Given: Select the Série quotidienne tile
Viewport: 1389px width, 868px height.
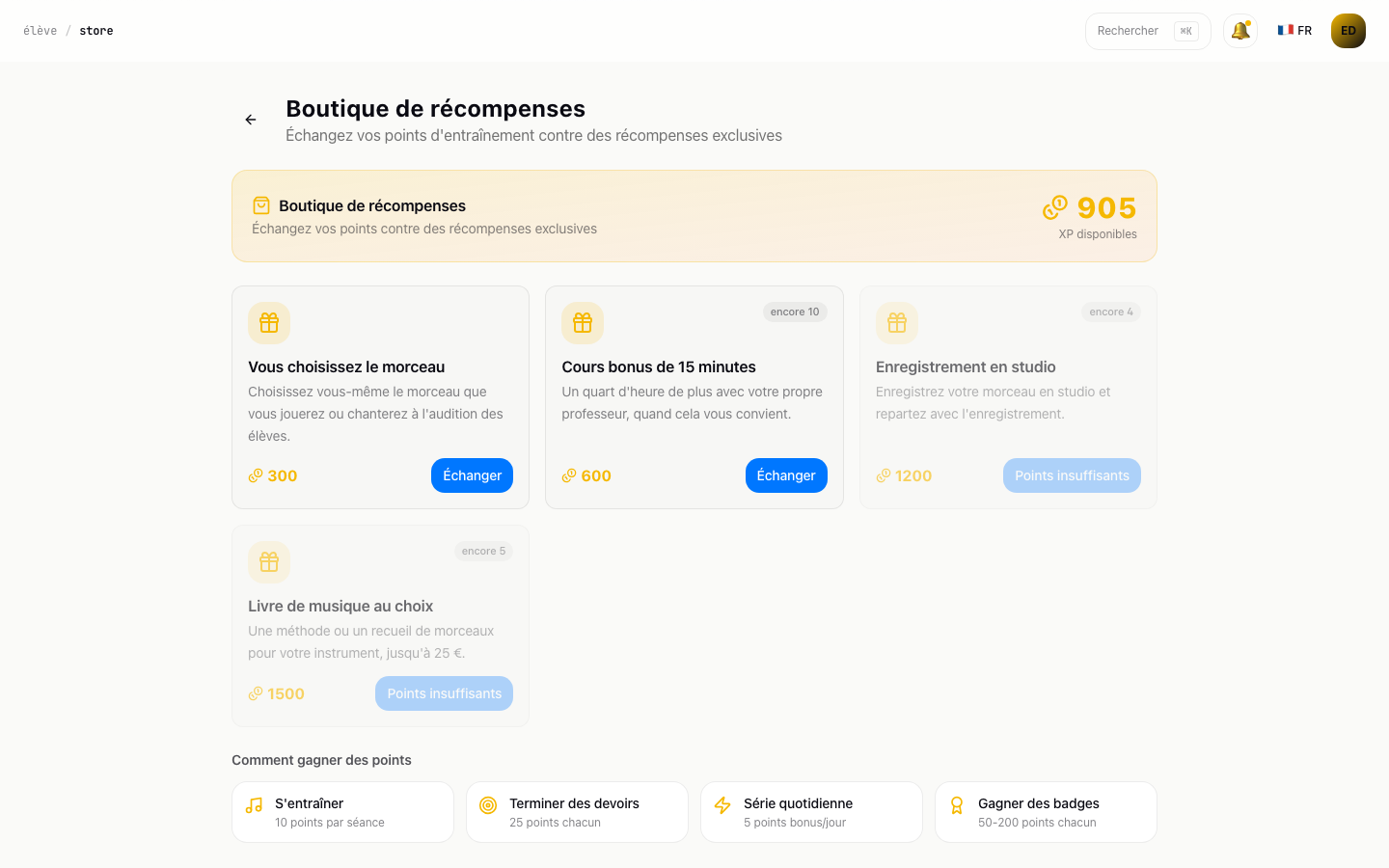Looking at the screenshot, I should tap(811, 812).
